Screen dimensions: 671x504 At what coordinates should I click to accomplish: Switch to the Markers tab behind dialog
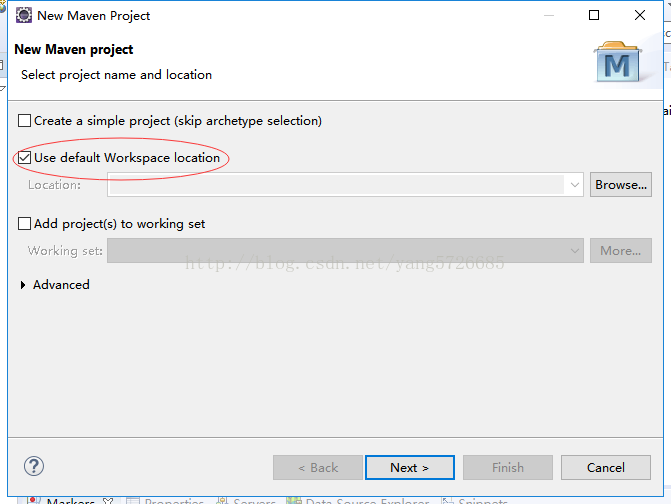click(70, 501)
